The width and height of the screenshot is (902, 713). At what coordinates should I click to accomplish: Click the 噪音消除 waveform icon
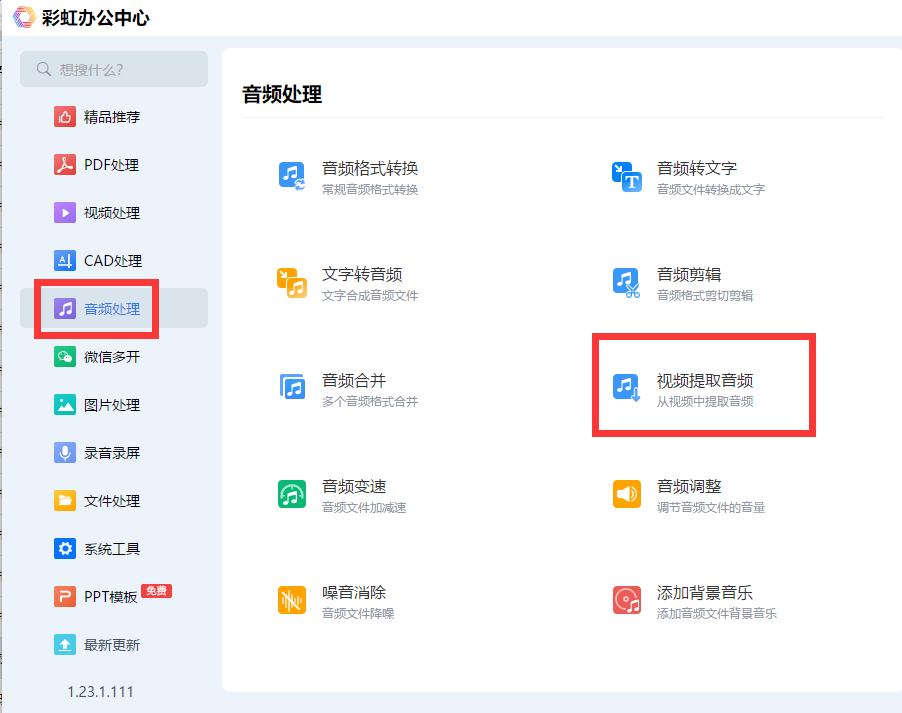point(292,600)
